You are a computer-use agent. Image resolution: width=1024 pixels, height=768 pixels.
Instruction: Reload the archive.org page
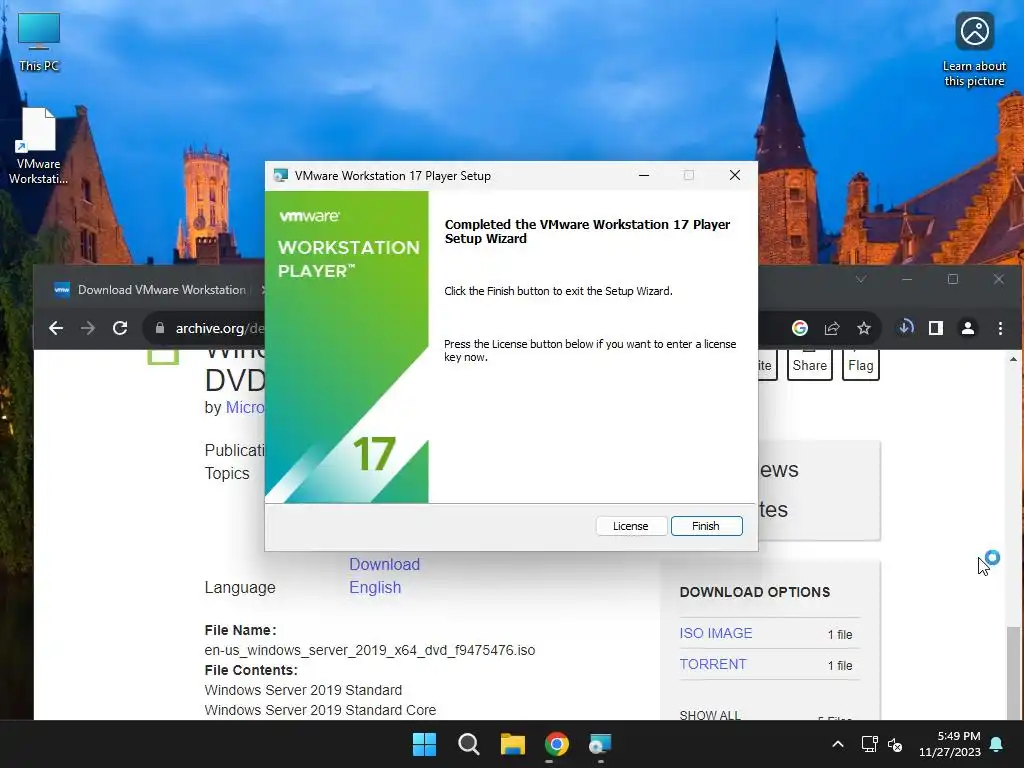click(120, 328)
